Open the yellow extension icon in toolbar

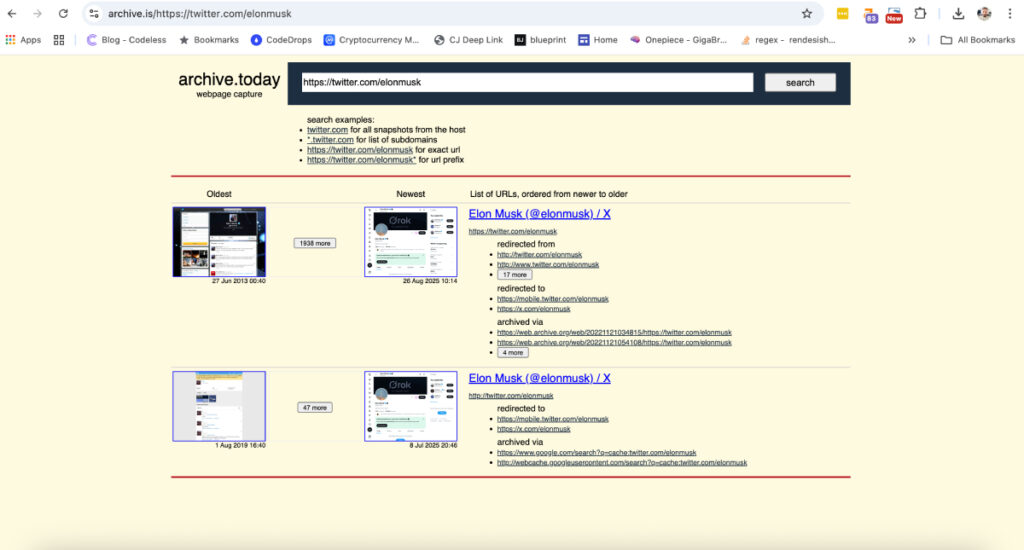[842, 14]
